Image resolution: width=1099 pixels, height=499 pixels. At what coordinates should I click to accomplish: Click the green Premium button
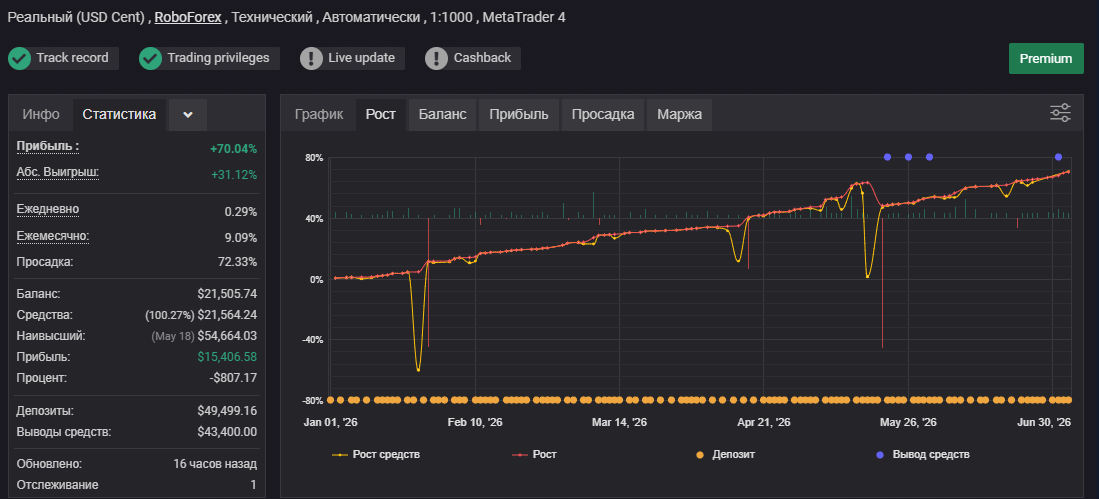(1046, 58)
